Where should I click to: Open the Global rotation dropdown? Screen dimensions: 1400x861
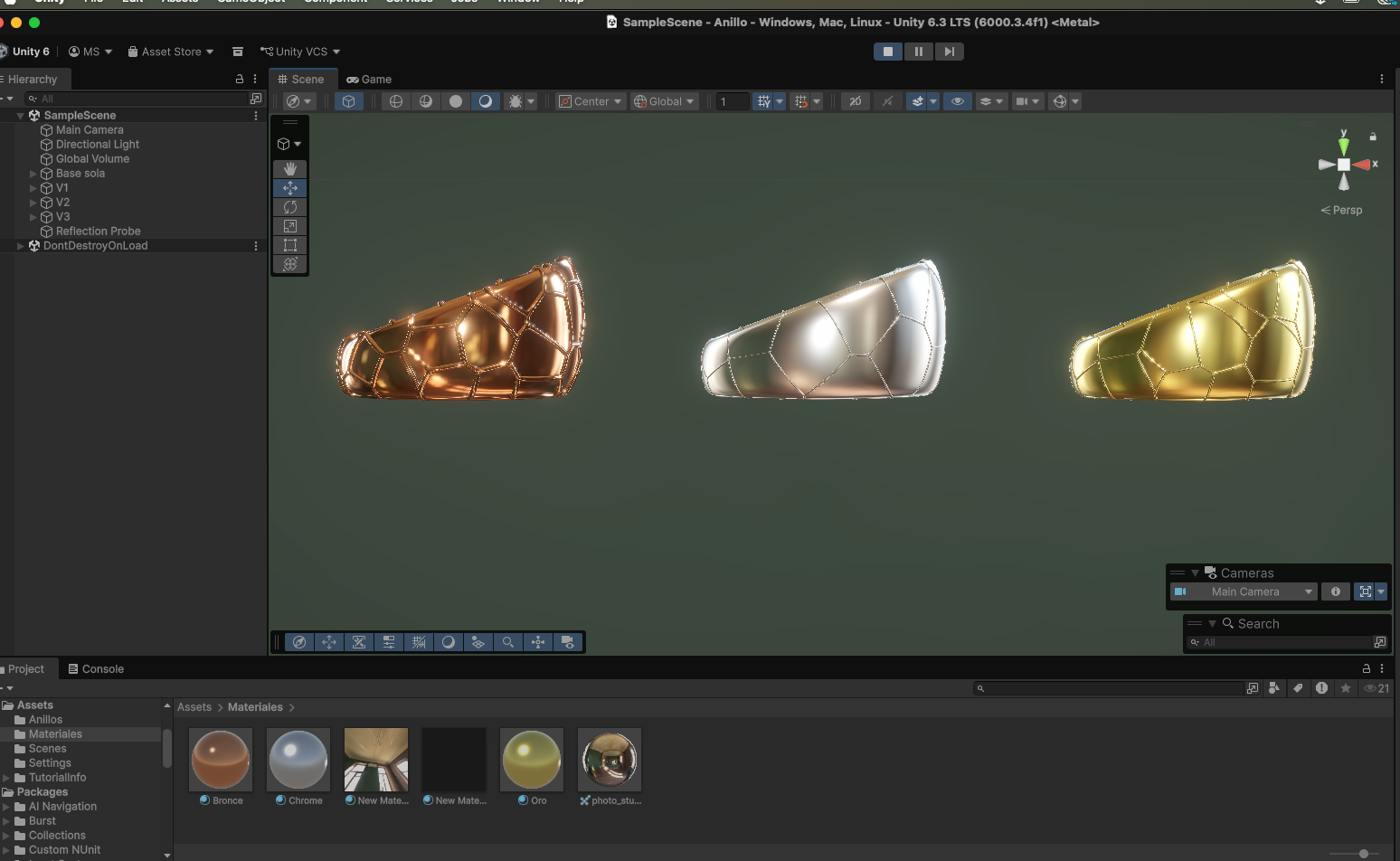click(x=664, y=101)
